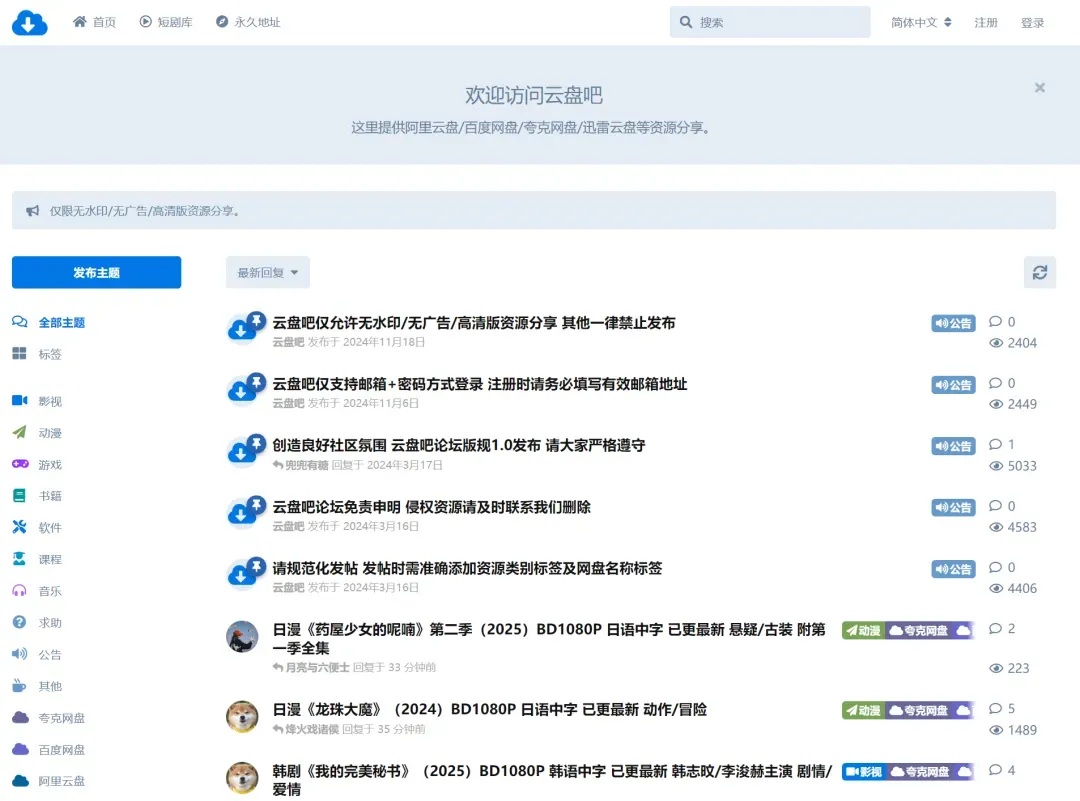1080x801 pixels.
Task: Open the 龙珠大魔 thread title
Action: [489, 709]
